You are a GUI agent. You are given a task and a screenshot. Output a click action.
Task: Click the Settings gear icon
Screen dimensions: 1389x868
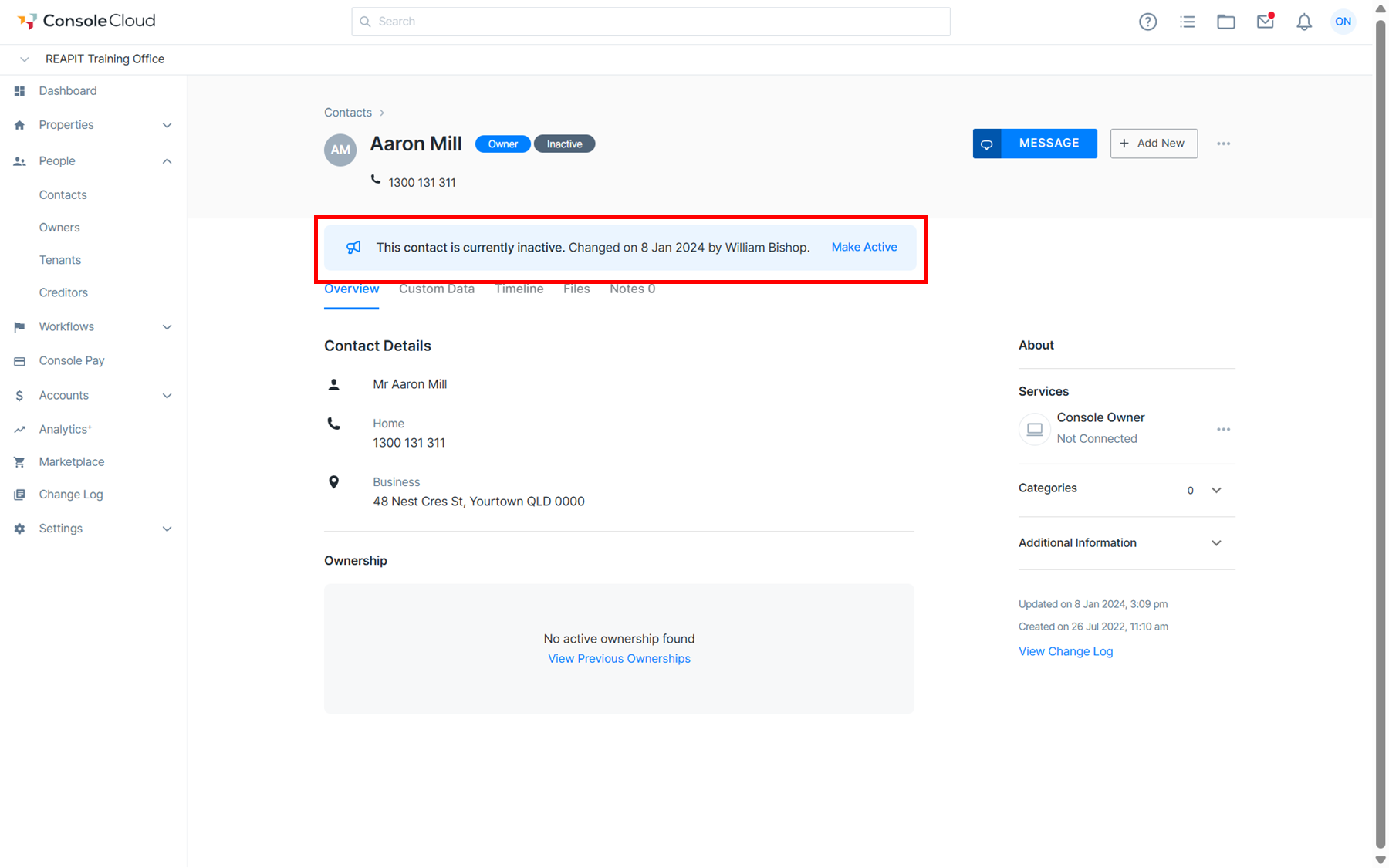[20, 529]
